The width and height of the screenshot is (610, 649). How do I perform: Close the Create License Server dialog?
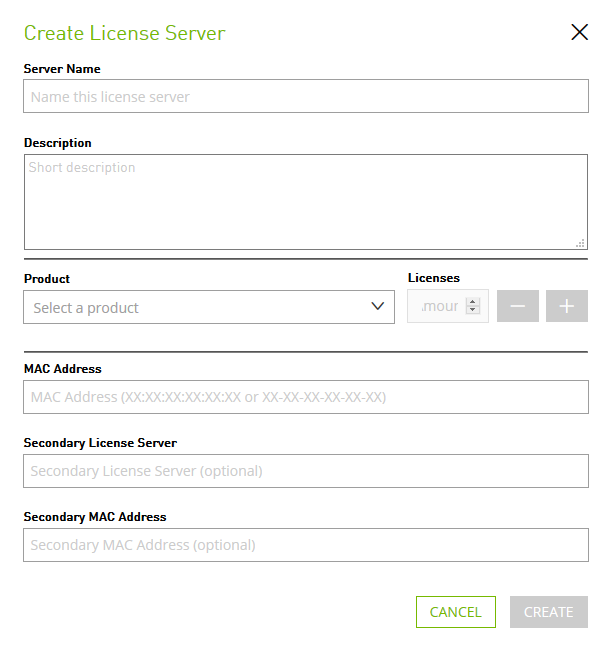[x=579, y=32]
